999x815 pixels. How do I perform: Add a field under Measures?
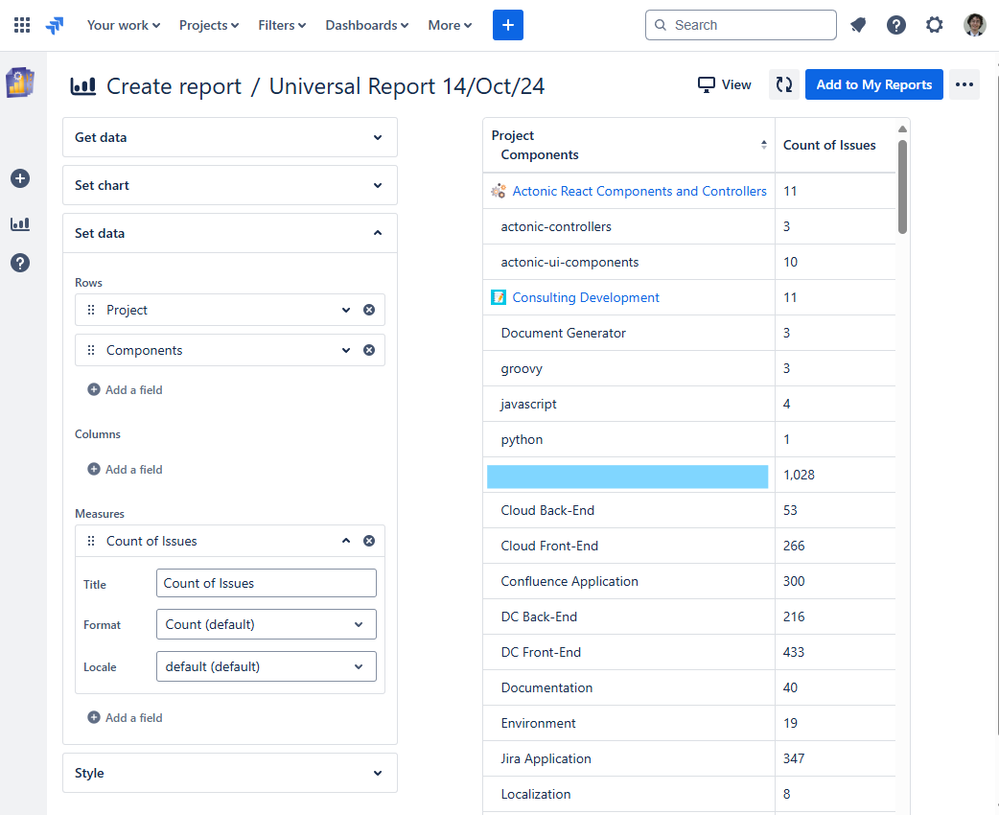125,718
